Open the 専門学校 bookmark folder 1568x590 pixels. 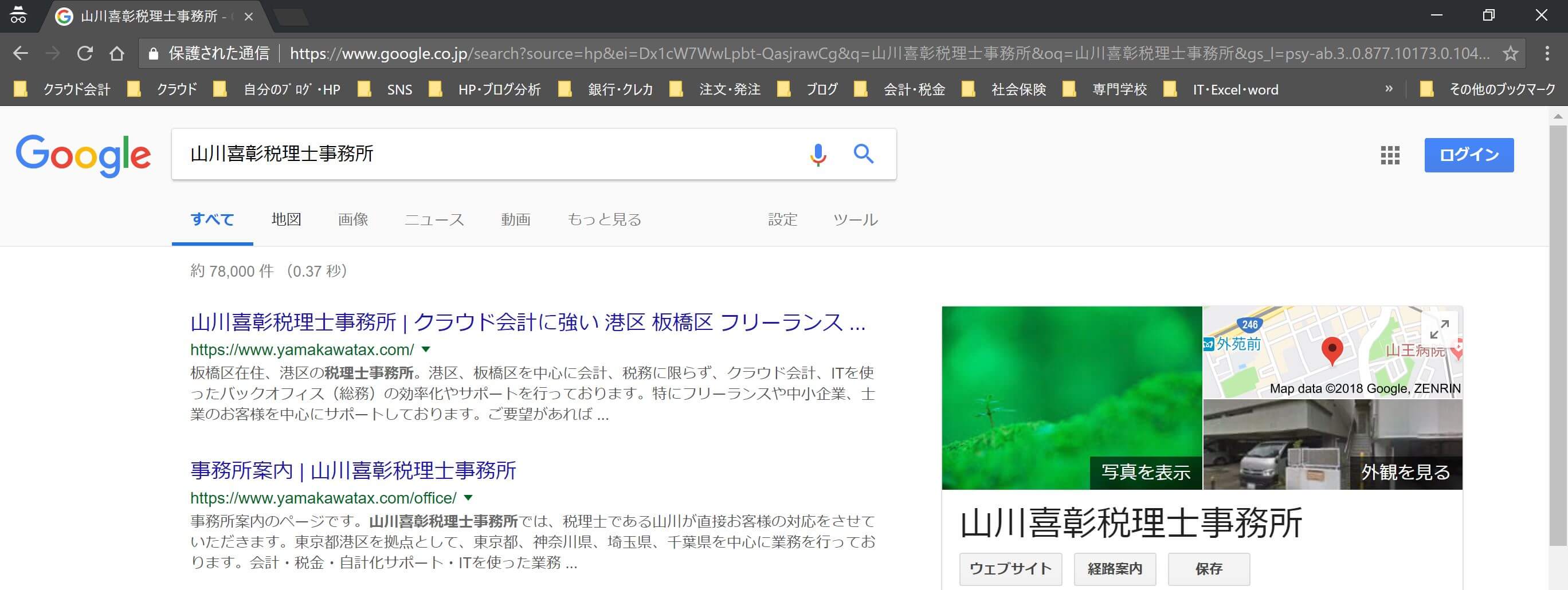pyautogui.click(x=1105, y=89)
